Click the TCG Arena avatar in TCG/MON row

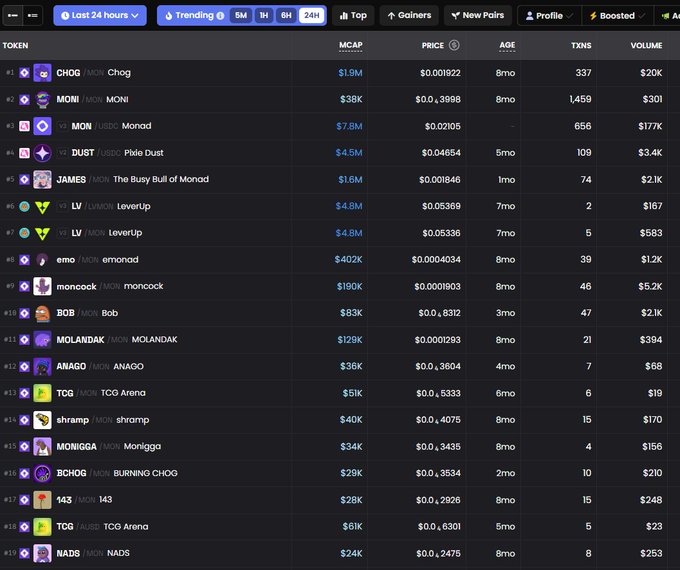pos(42,393)
